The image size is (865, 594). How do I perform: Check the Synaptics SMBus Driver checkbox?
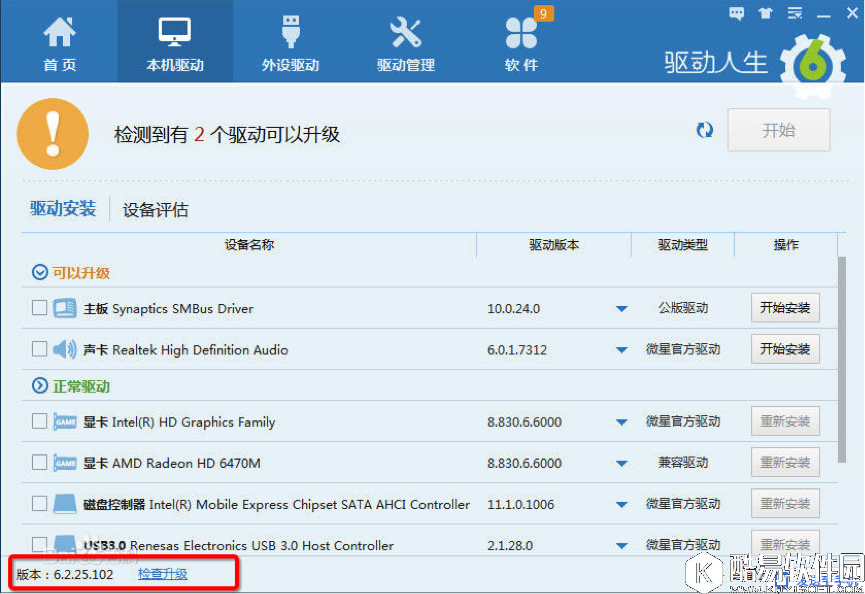(38, 307)
